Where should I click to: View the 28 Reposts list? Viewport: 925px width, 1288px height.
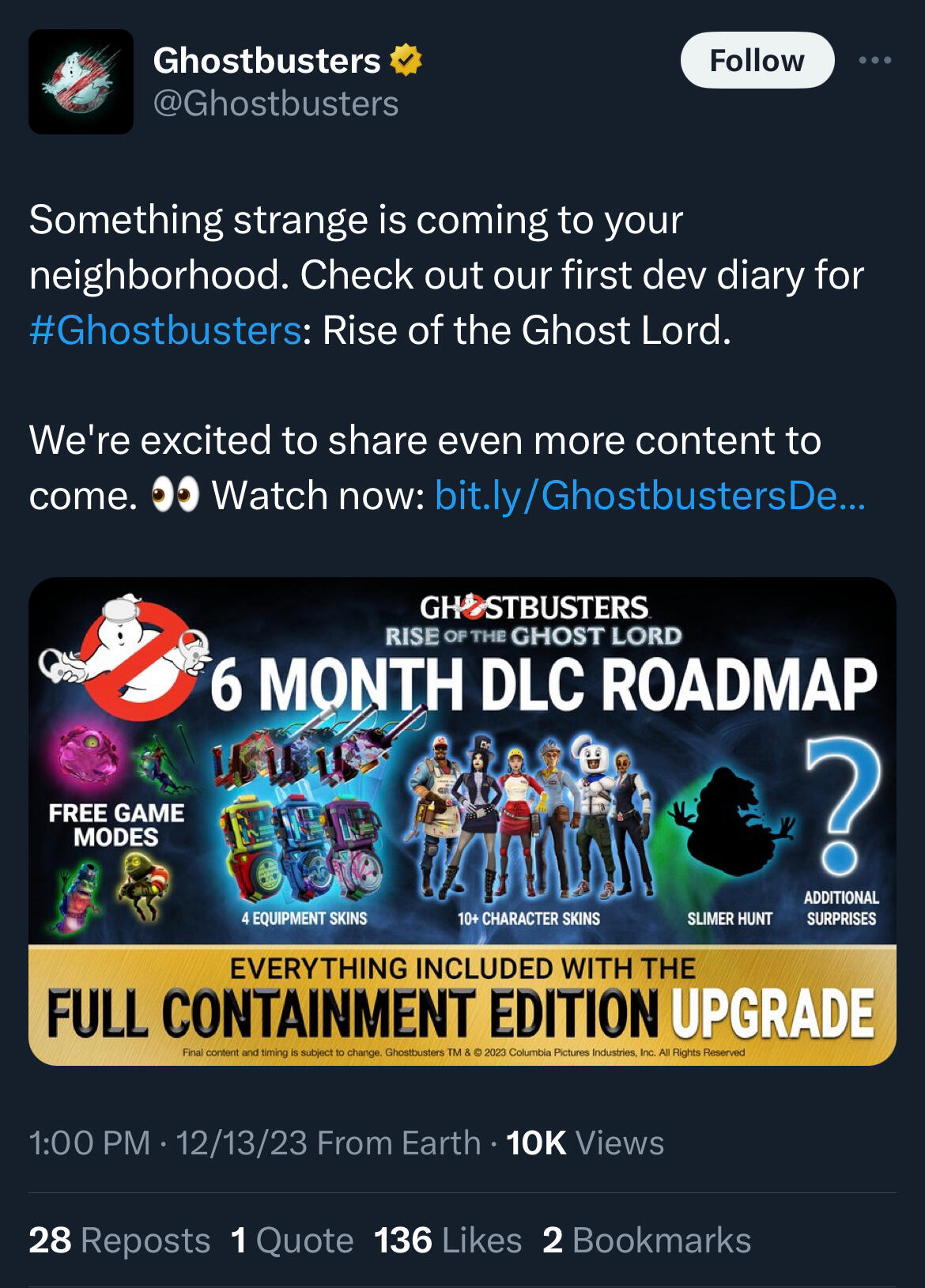coord(119,1240)
